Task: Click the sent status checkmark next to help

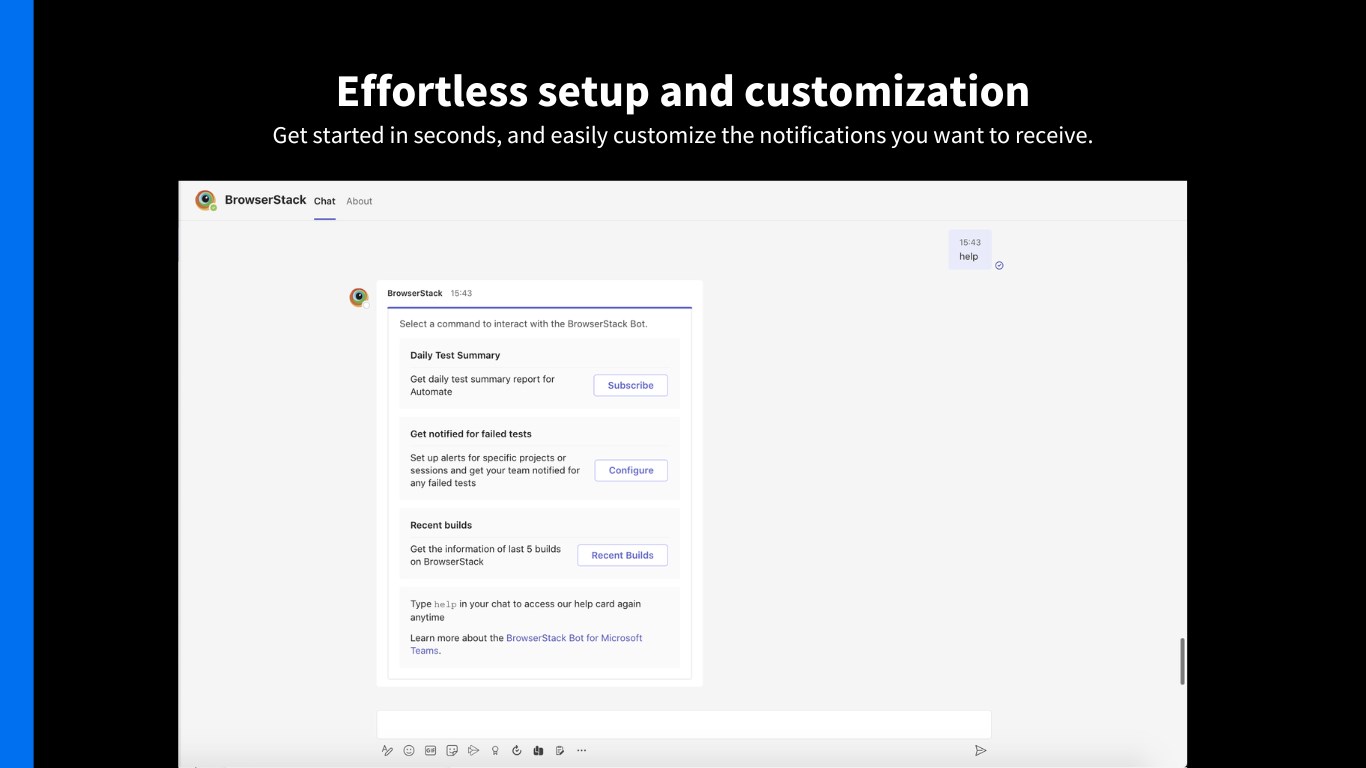Action: [999, 265]
